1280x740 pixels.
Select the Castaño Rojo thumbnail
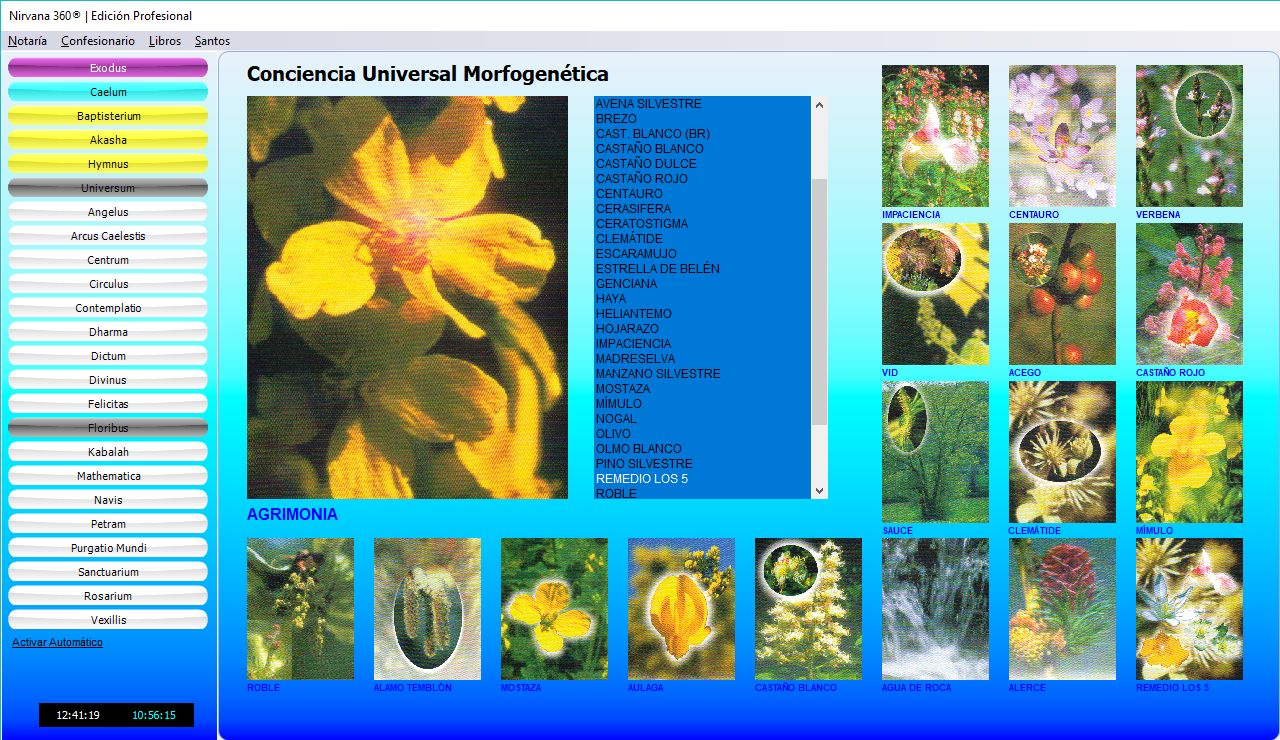point(1189,294)
